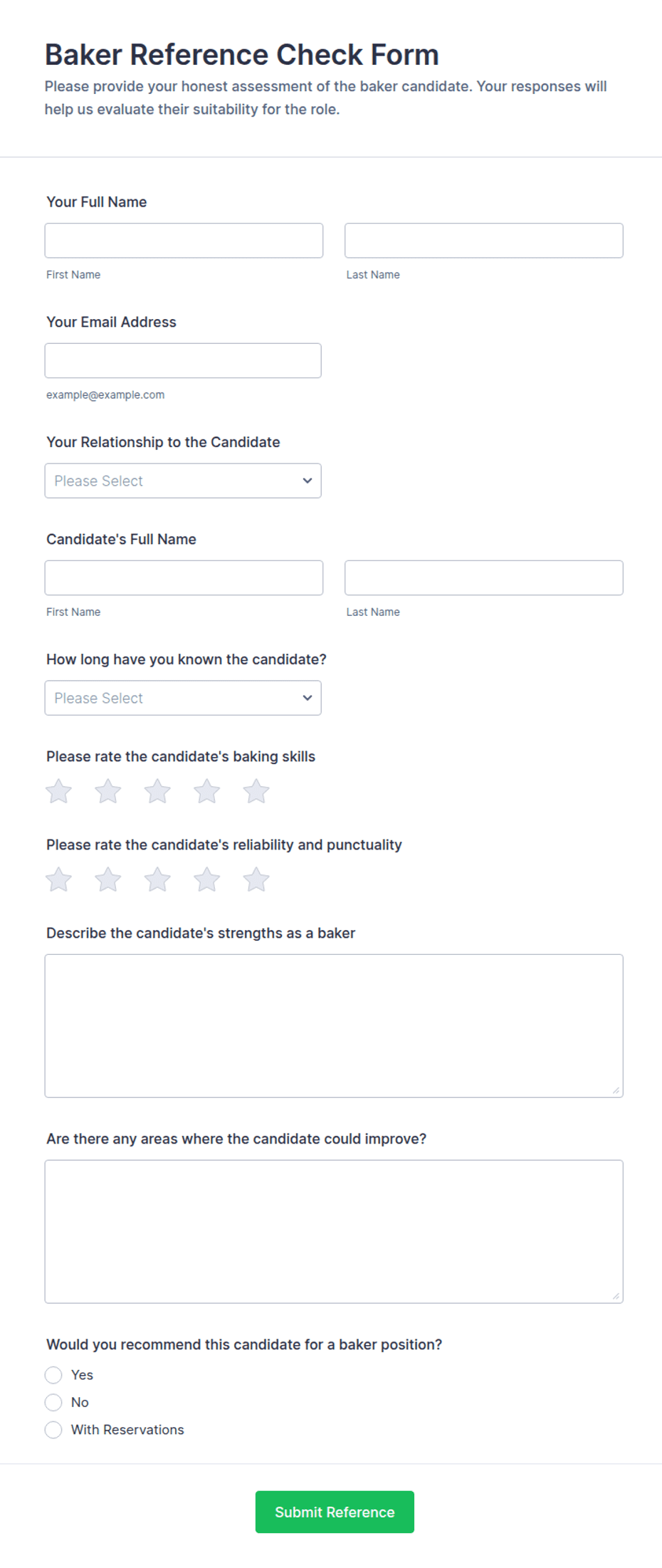The height and width of the screenshot is (1568, 662).
Task: Give baking skills five stars
Action: (x=256, y=791)
